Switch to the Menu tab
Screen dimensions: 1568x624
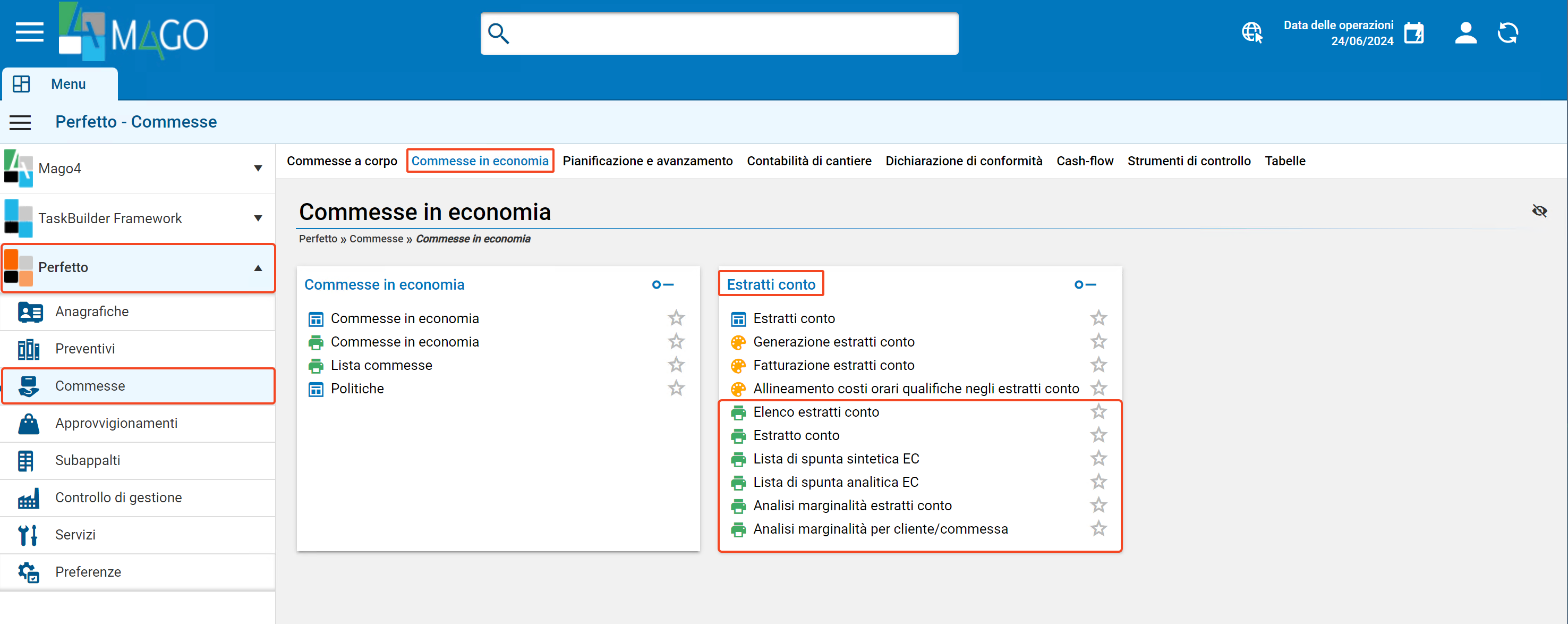point(59,84)
